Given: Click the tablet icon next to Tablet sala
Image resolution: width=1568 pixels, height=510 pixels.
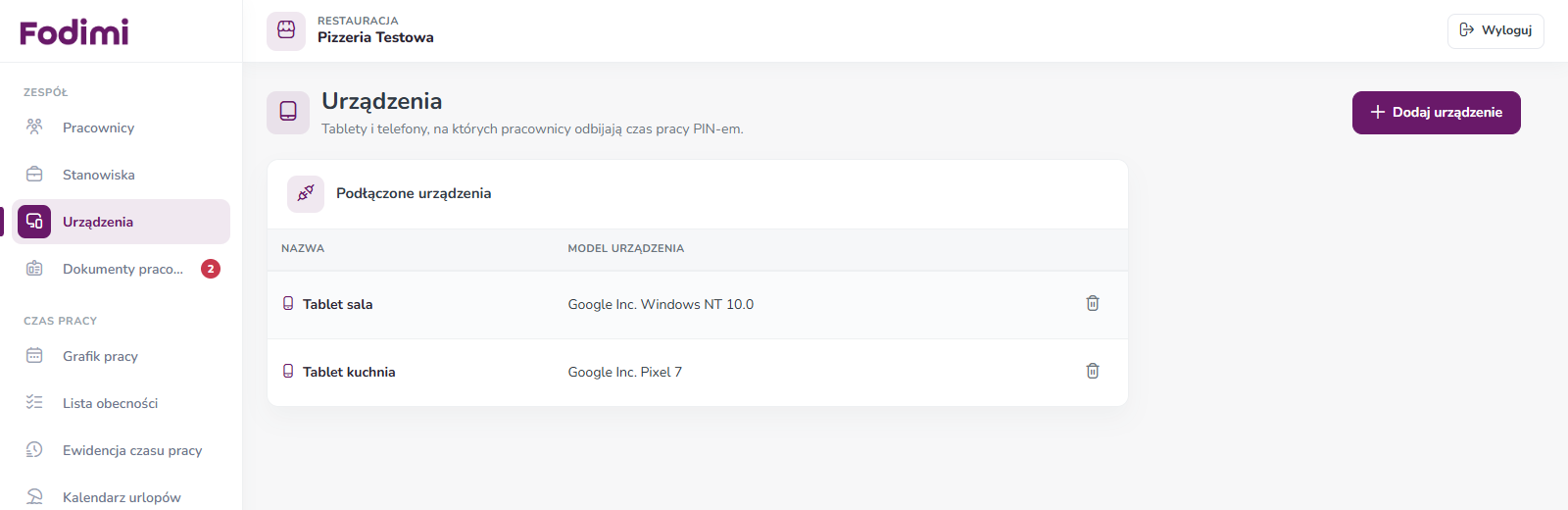Looking at the screenshot, I should point(288,304).
